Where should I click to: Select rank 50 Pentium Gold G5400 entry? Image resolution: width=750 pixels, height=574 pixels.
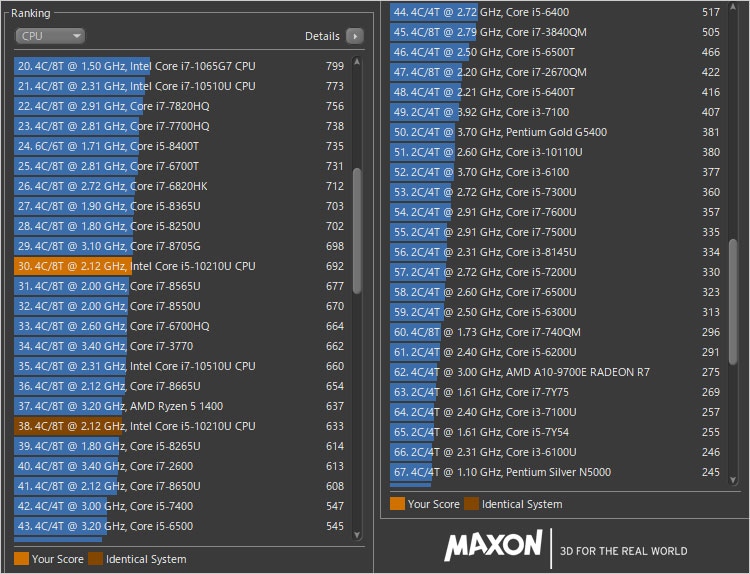[x=556, y=132]
